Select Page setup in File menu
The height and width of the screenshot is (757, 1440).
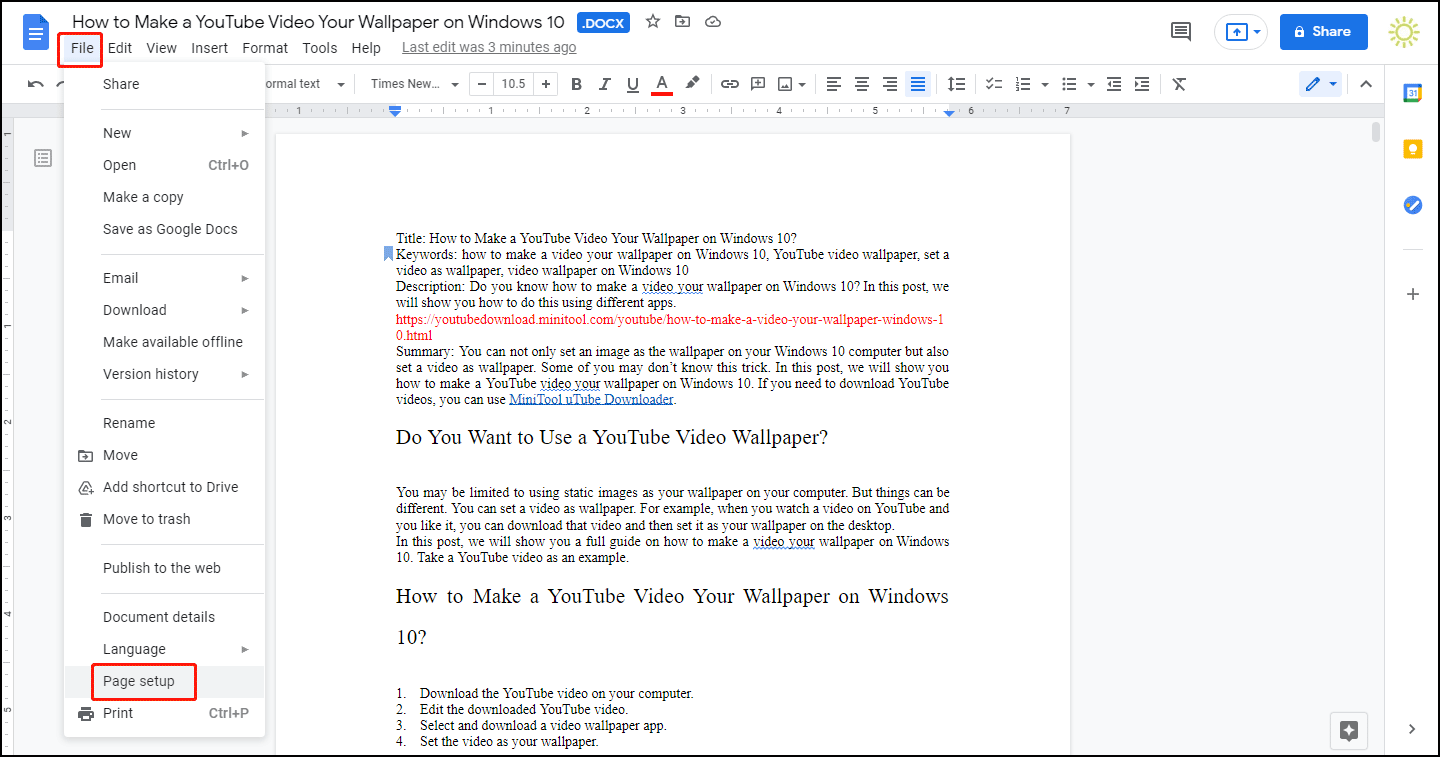coord(165,681)
